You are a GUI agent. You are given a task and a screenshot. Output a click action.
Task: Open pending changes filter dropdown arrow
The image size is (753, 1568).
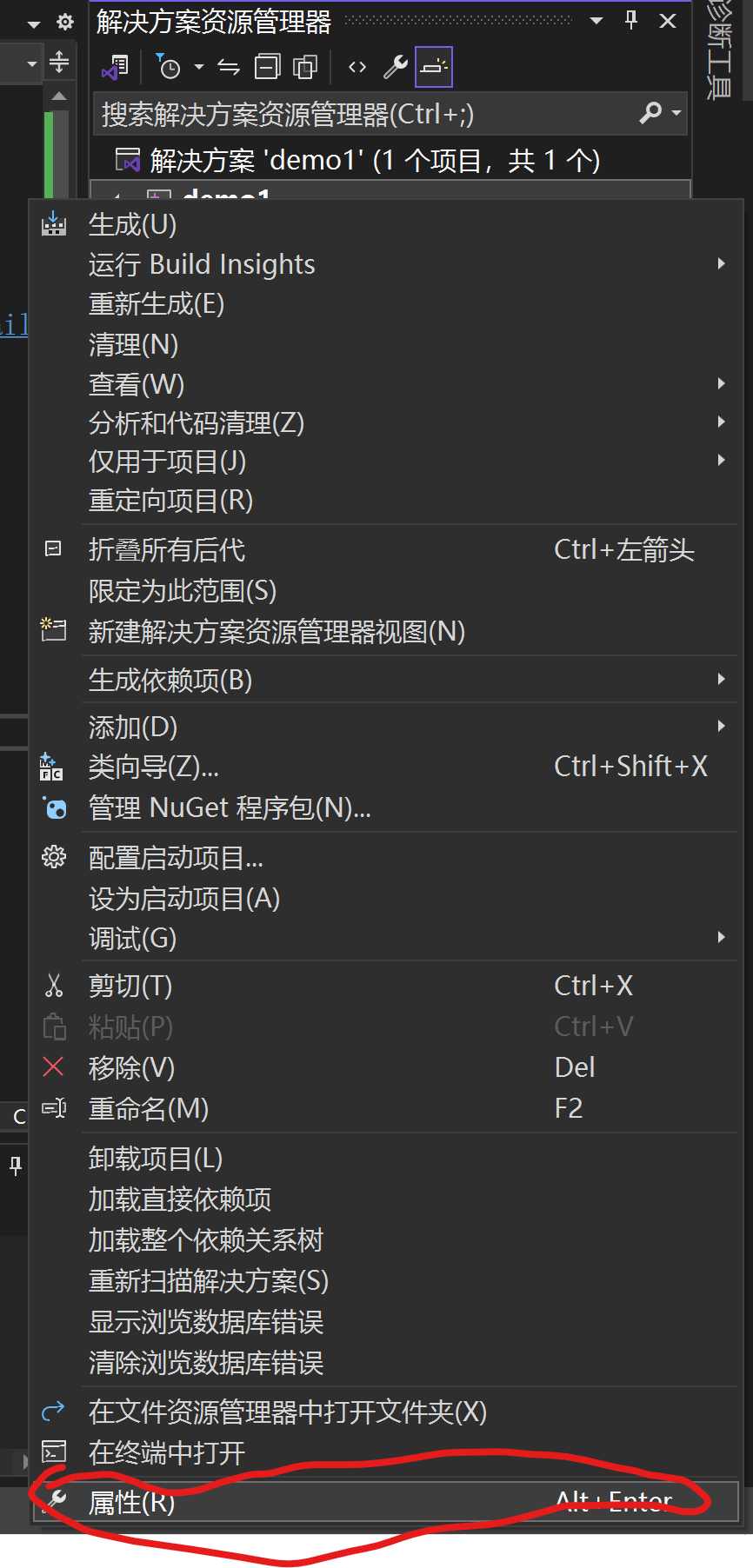pos(199,67)
